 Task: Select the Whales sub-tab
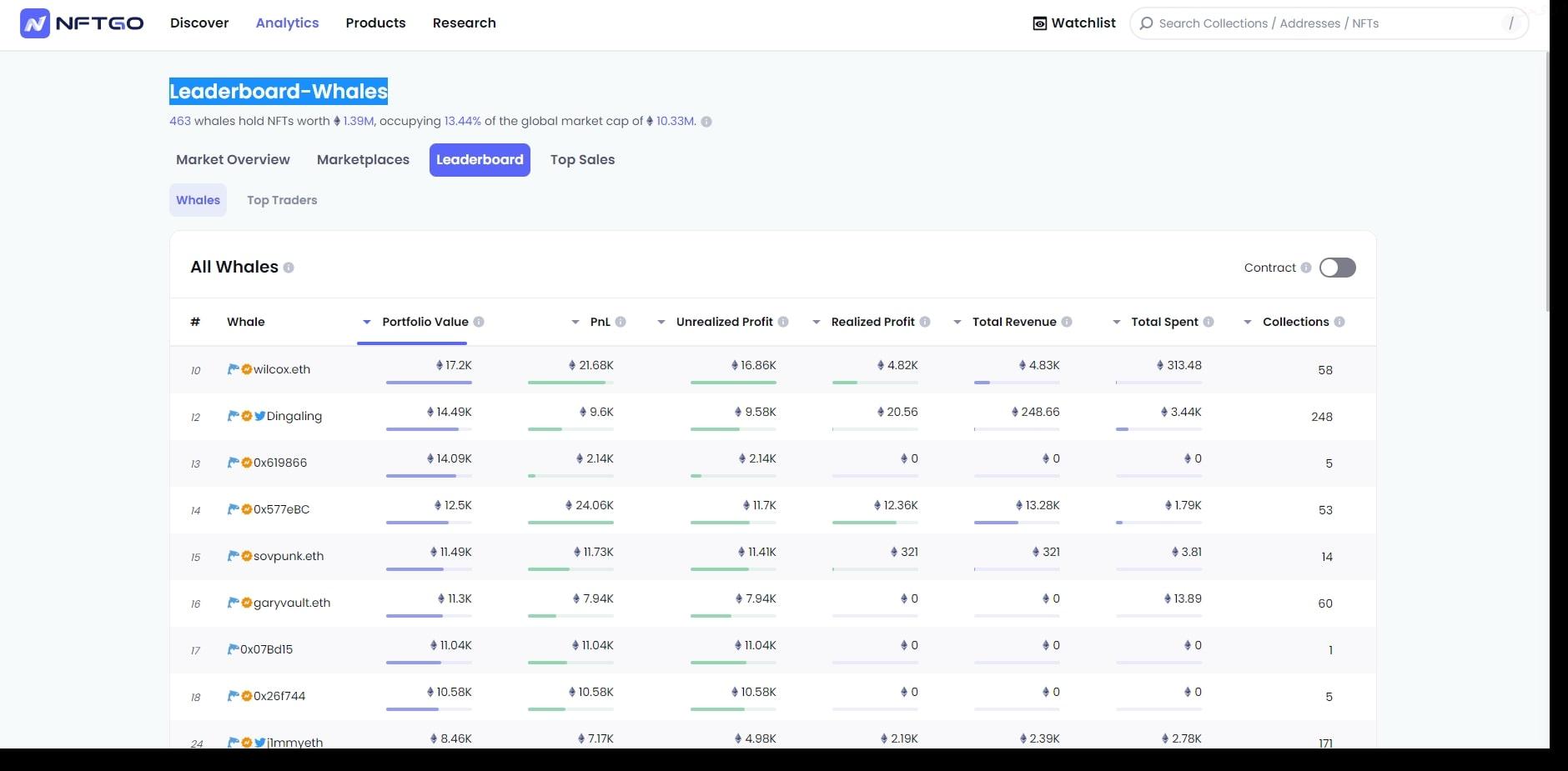(198, 200)
